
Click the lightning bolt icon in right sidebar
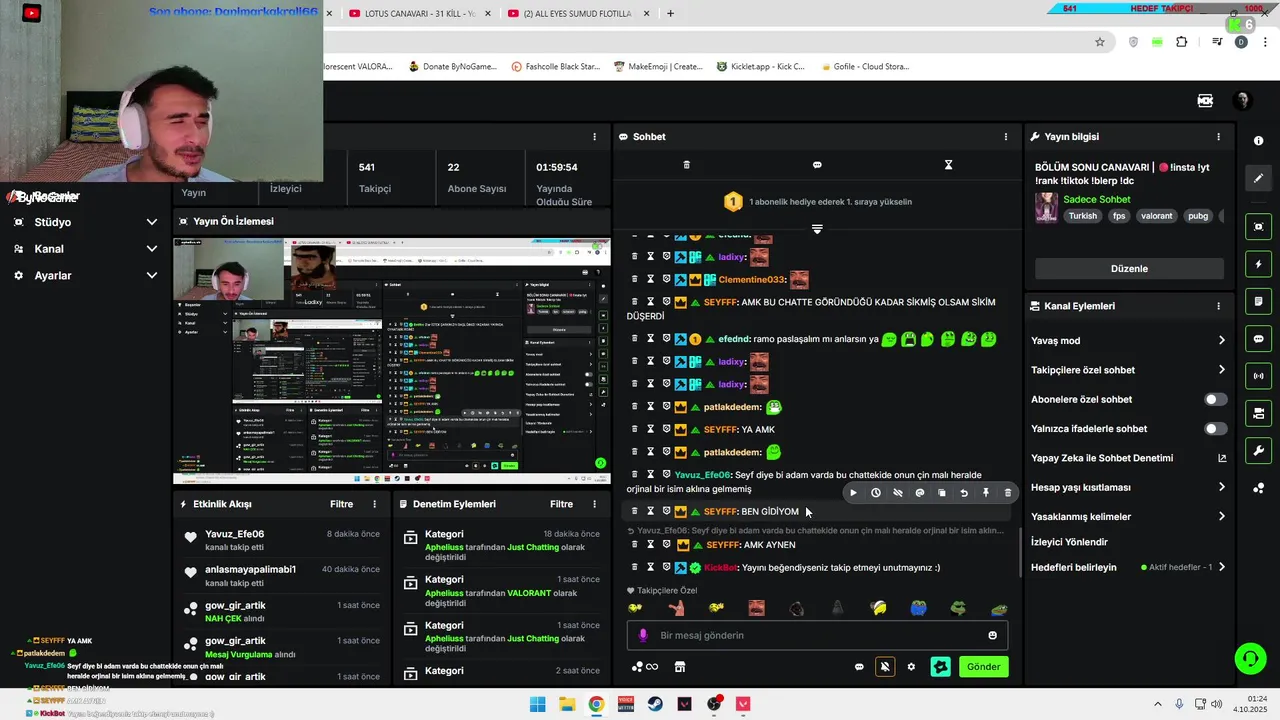1259,264
